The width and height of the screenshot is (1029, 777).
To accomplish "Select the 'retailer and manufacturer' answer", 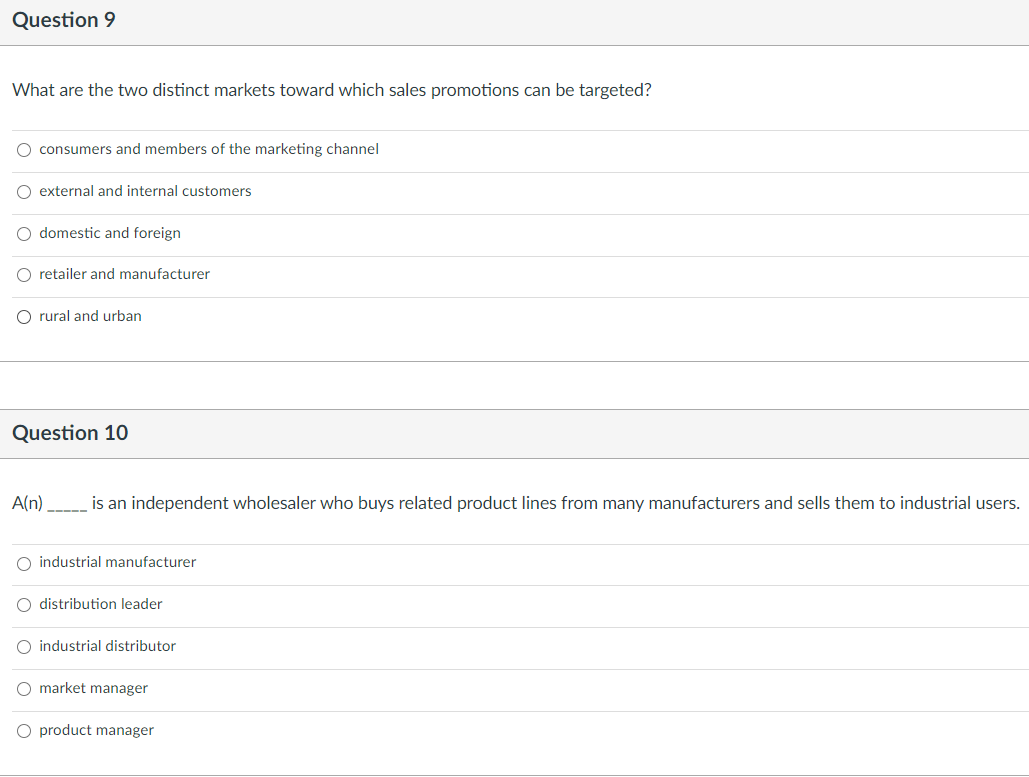I will (24, 275).
